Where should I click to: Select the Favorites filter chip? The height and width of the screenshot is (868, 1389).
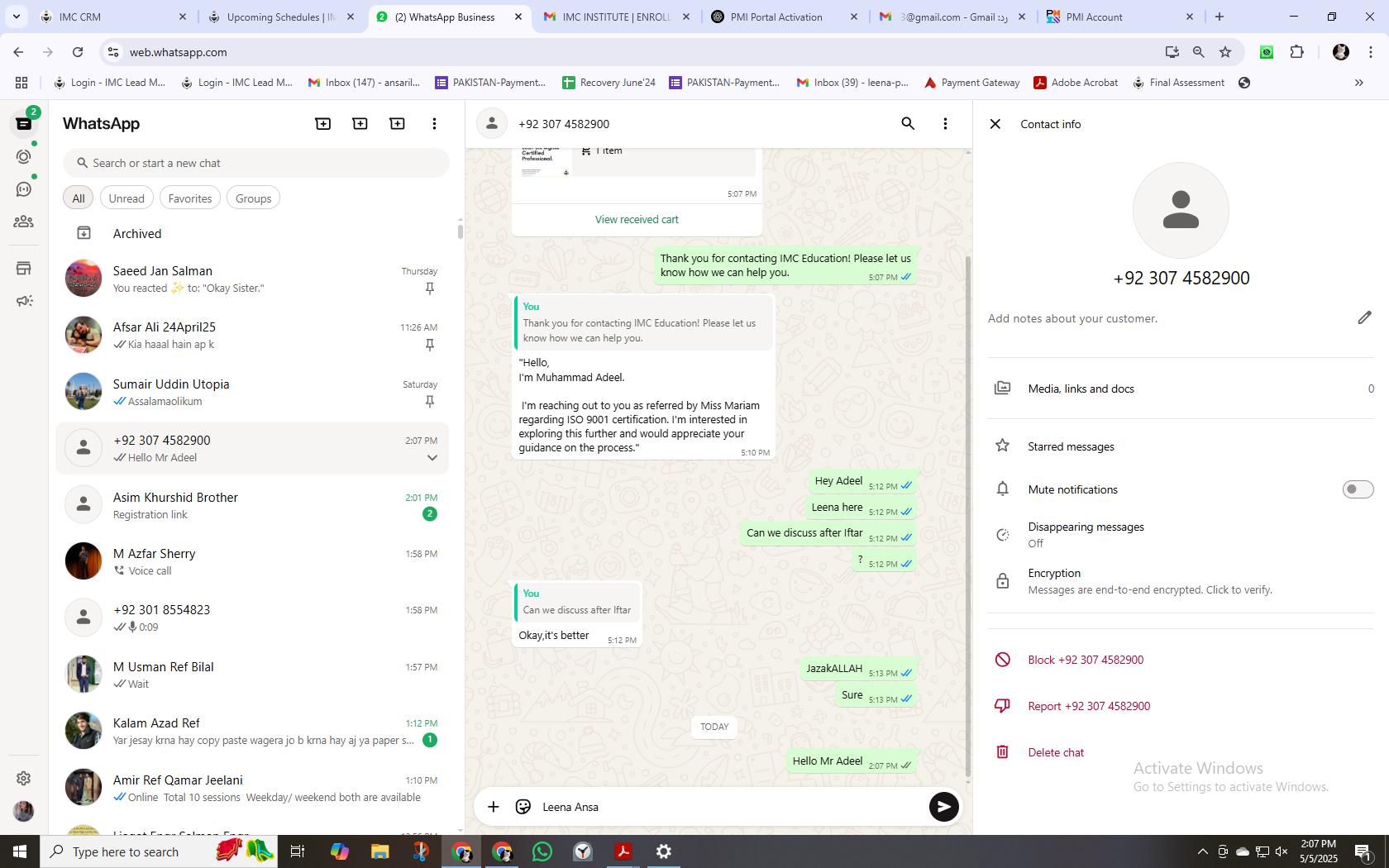[190, 198]
